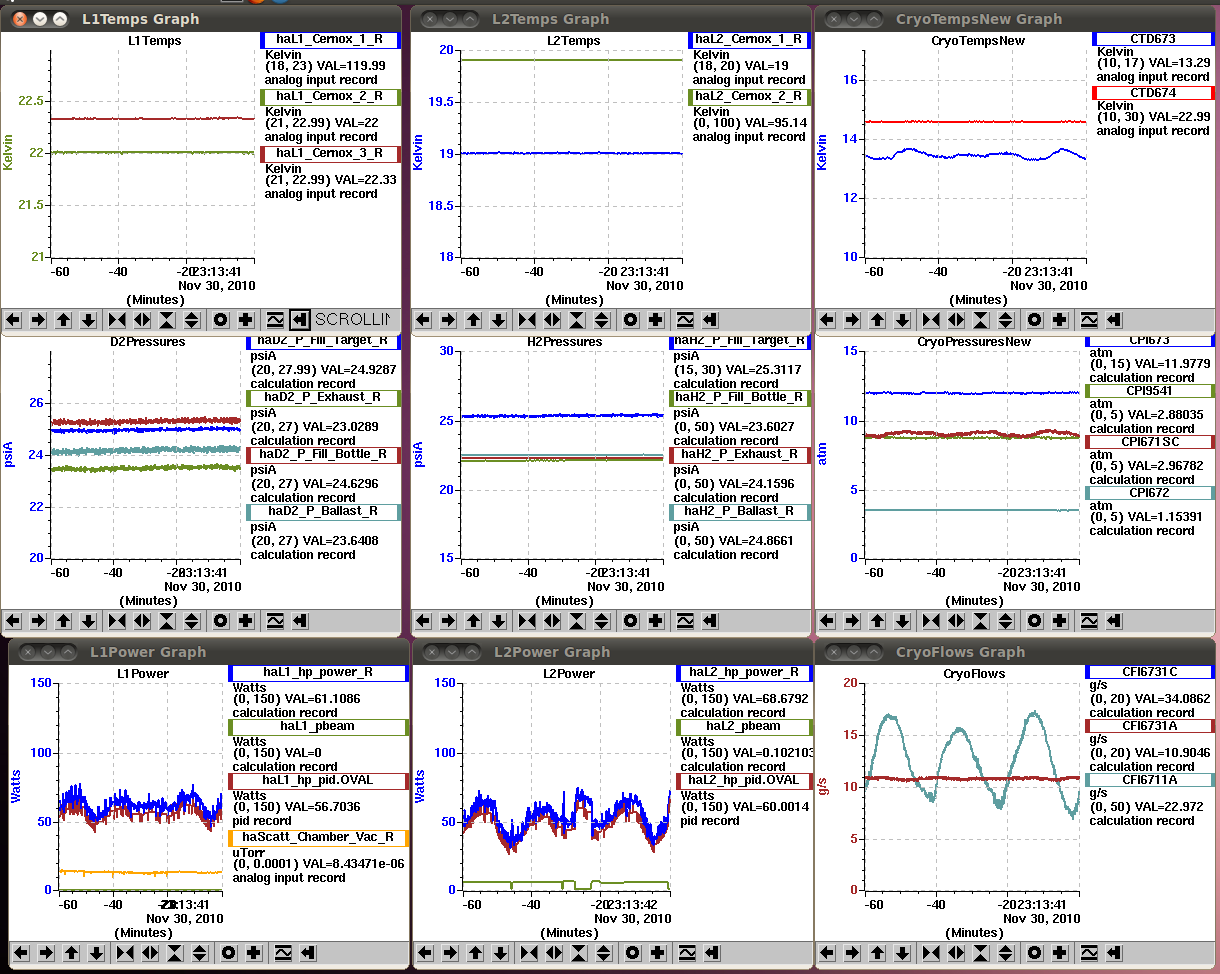Pan left in the CryoPressuresNew graph toolbar
This screenshot has height=974, width=1220.
828,621
